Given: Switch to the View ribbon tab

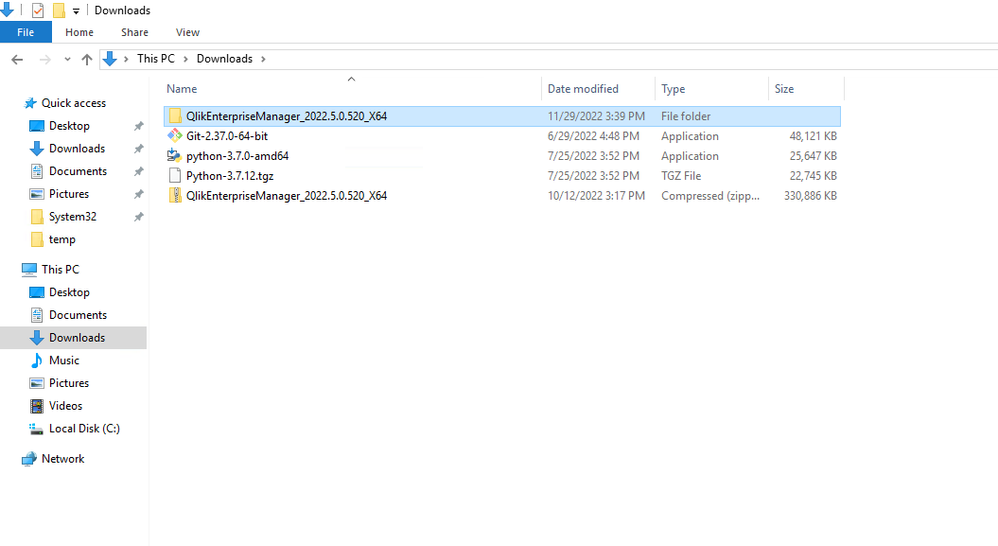Looking at the screenshot, I should pos(187,32).
